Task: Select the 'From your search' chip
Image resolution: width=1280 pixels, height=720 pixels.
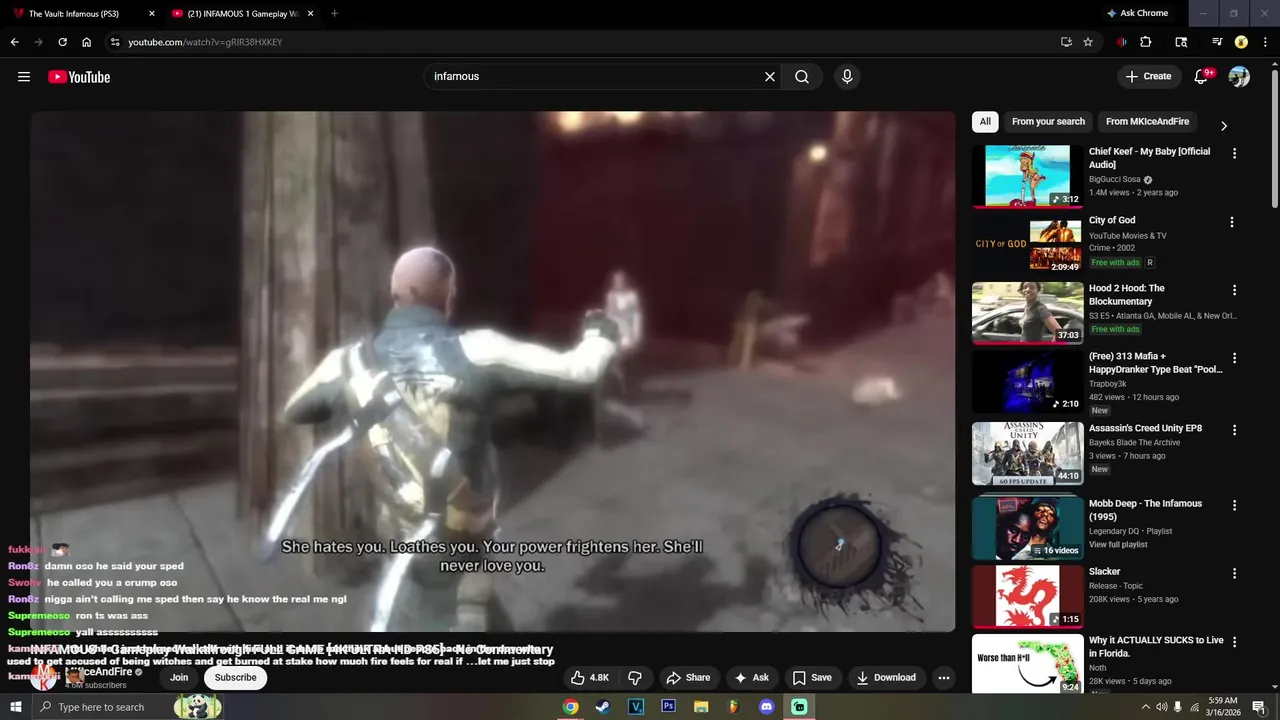Action: pos(1048,122)
